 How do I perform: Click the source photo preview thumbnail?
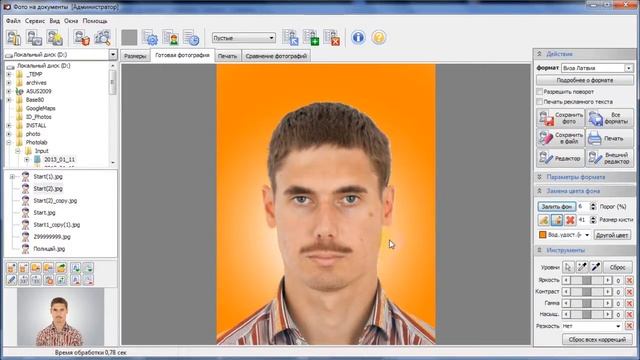click(x=60, y=317)
